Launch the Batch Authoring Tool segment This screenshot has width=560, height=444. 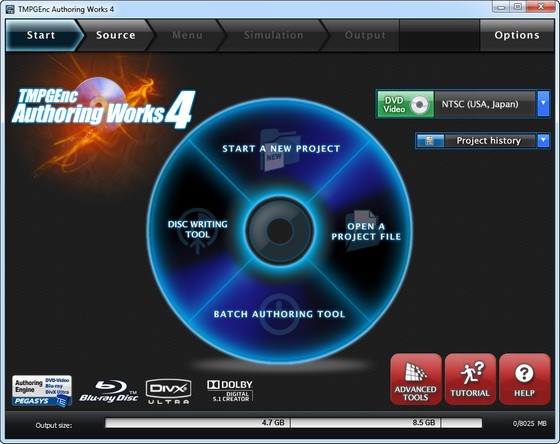279,314
